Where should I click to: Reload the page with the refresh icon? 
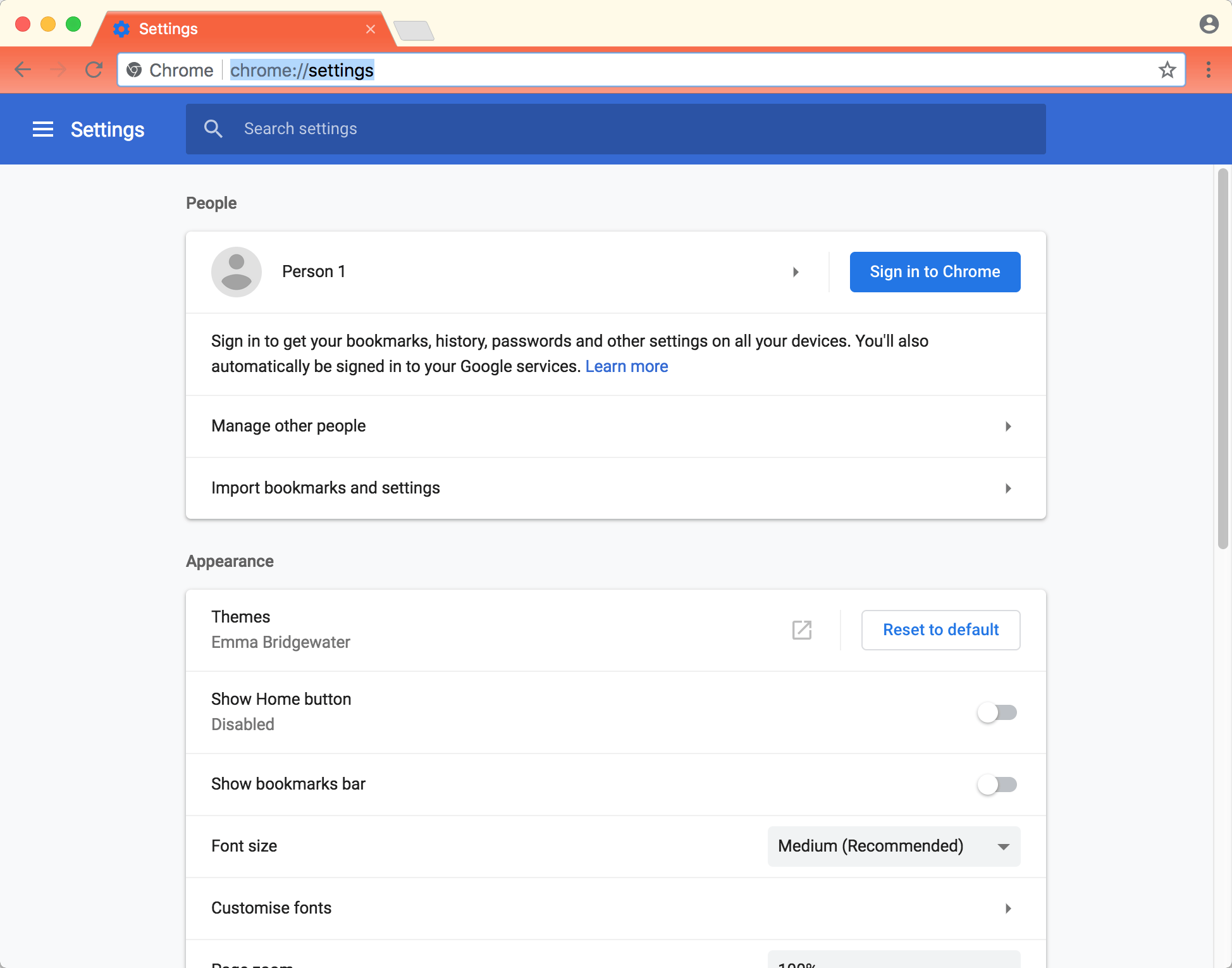(94, 70)
